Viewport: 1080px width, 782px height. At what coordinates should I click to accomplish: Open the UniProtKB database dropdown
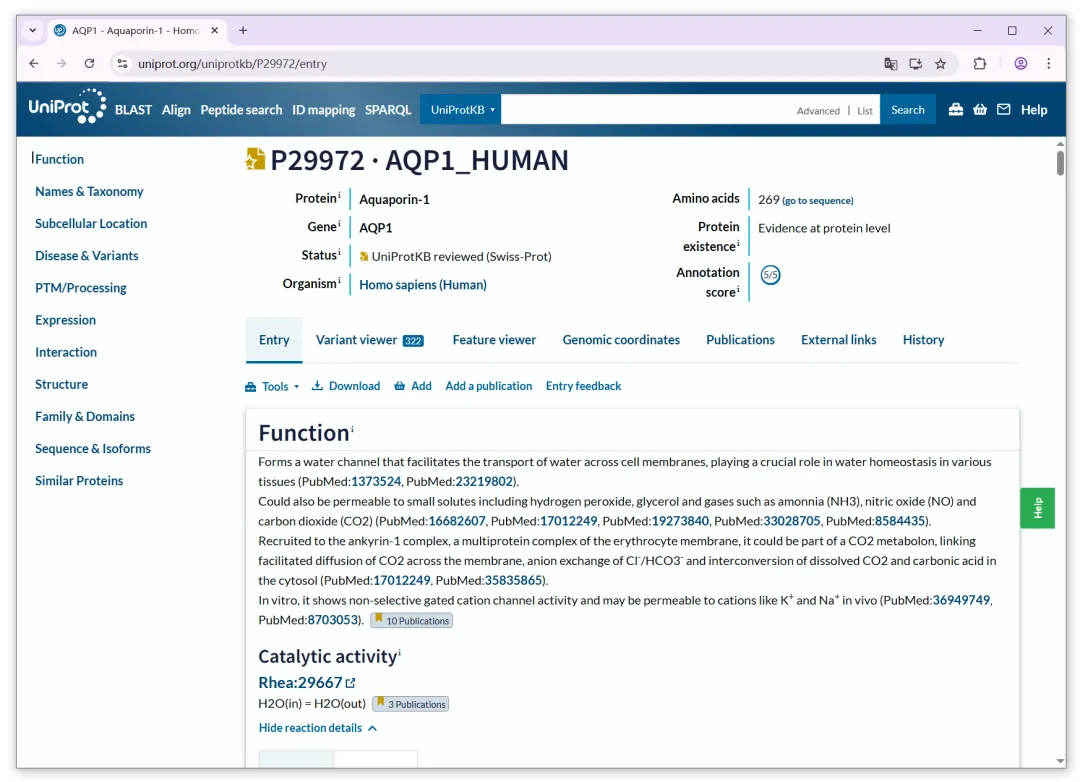click(x=461, y=110)
